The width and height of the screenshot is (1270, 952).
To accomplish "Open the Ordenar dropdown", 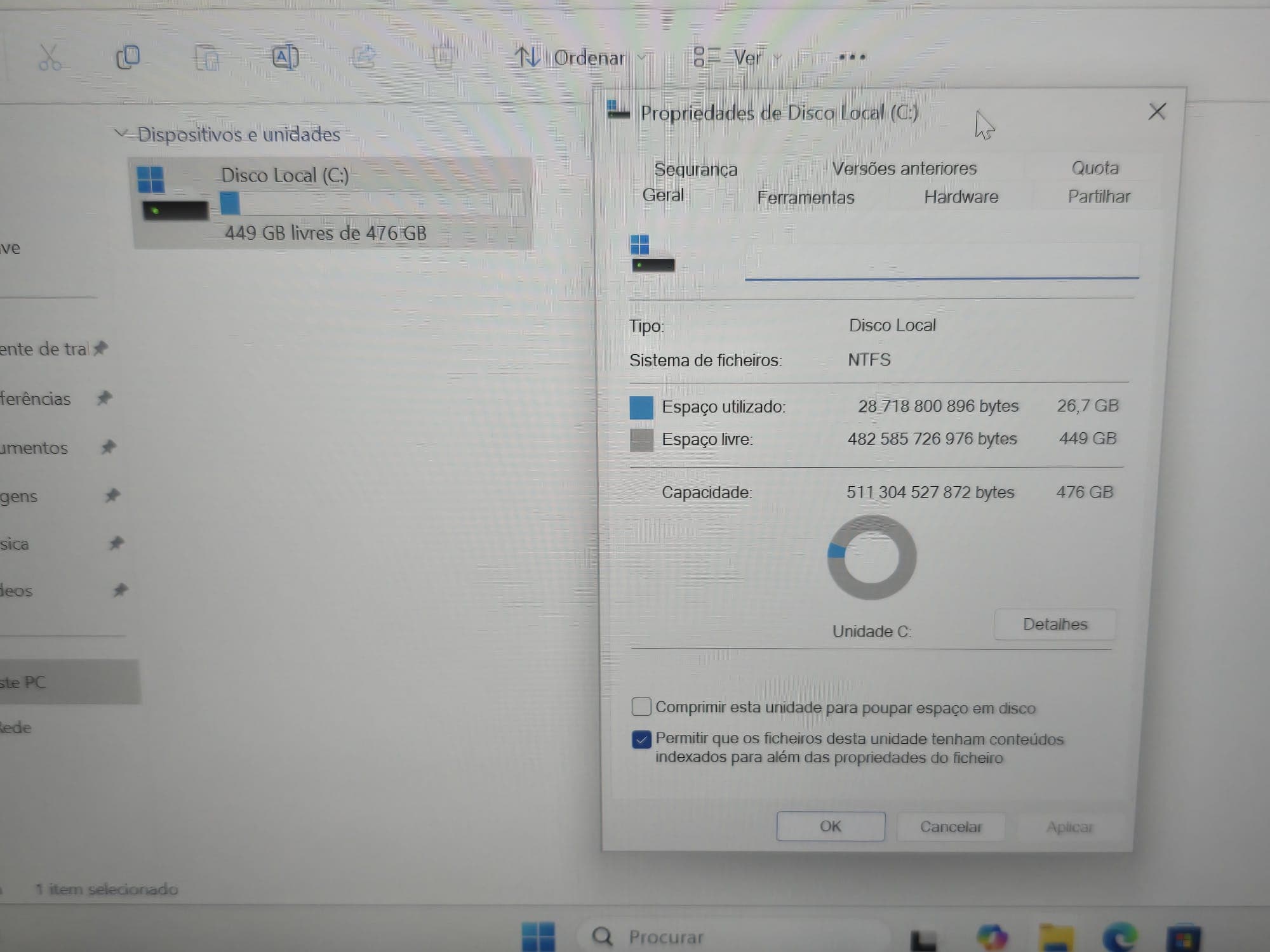I will point(580,58).
